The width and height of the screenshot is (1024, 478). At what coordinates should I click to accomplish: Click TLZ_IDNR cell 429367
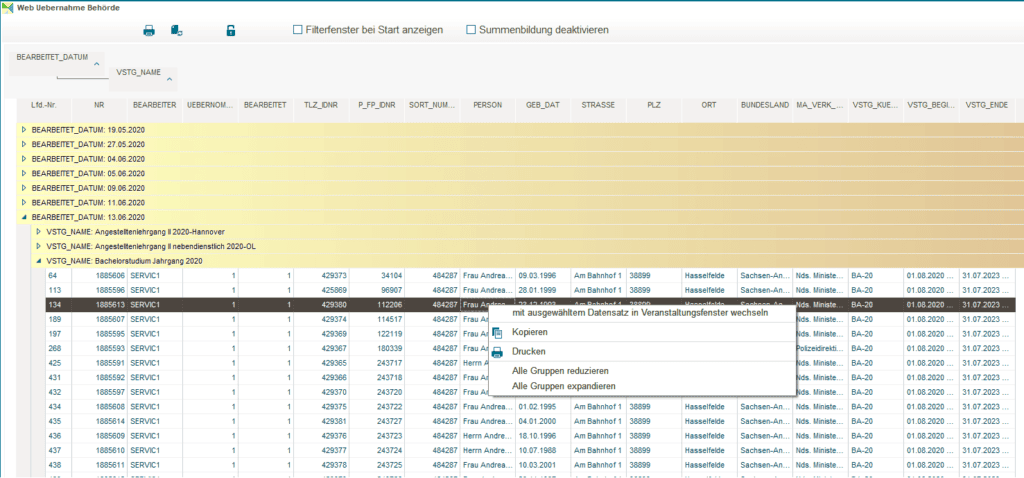click(321, 348)
